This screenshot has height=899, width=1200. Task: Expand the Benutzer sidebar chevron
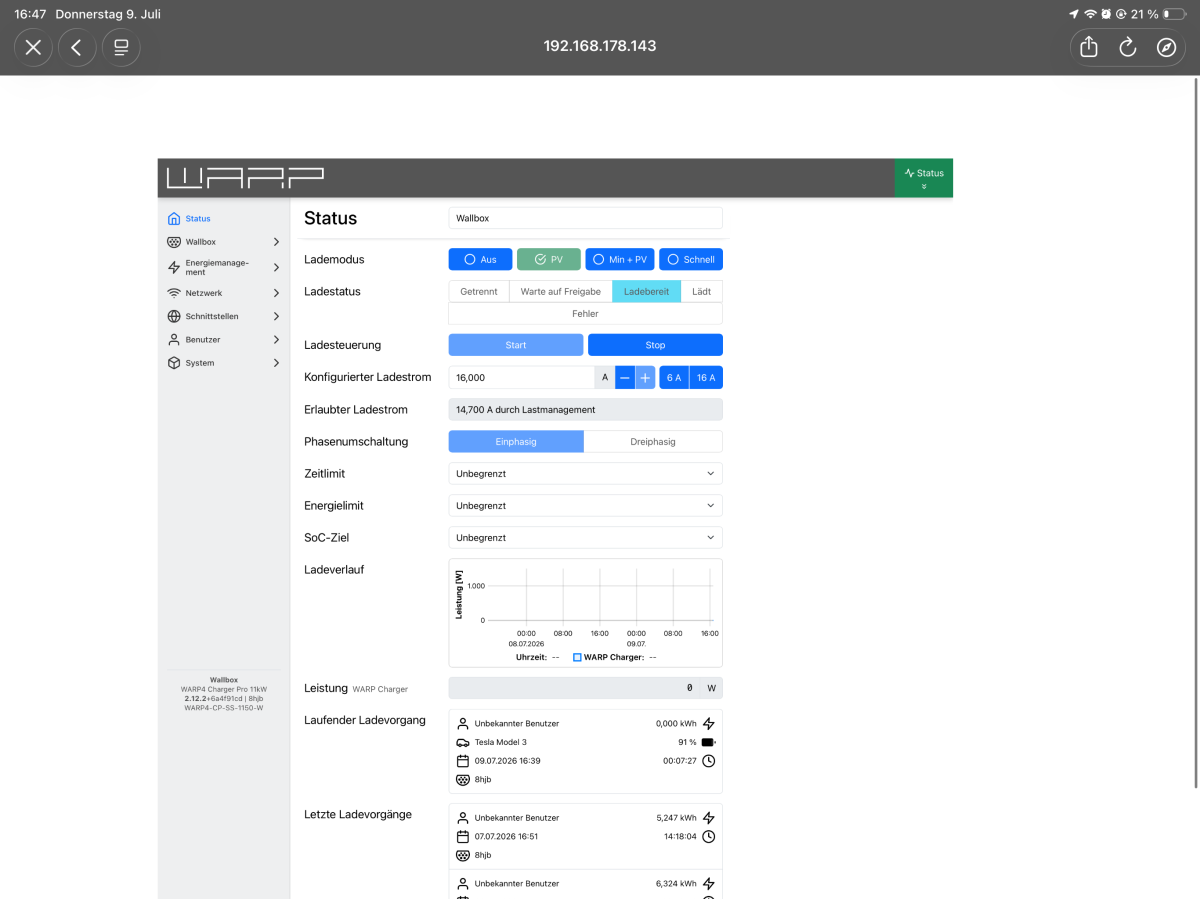point(276,340)
